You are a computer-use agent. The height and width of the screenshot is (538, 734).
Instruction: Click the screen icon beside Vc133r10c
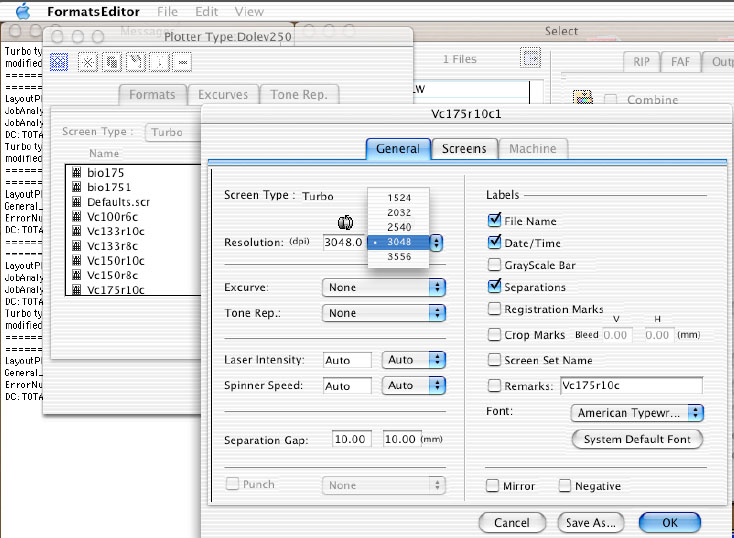(x=77, y=231)
